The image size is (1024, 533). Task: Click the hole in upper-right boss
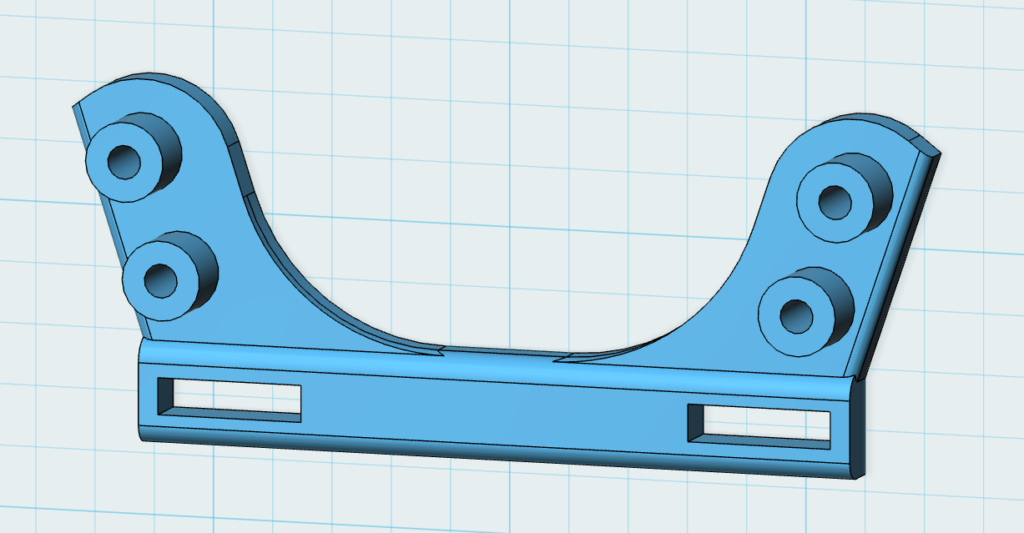coord(834,202)
